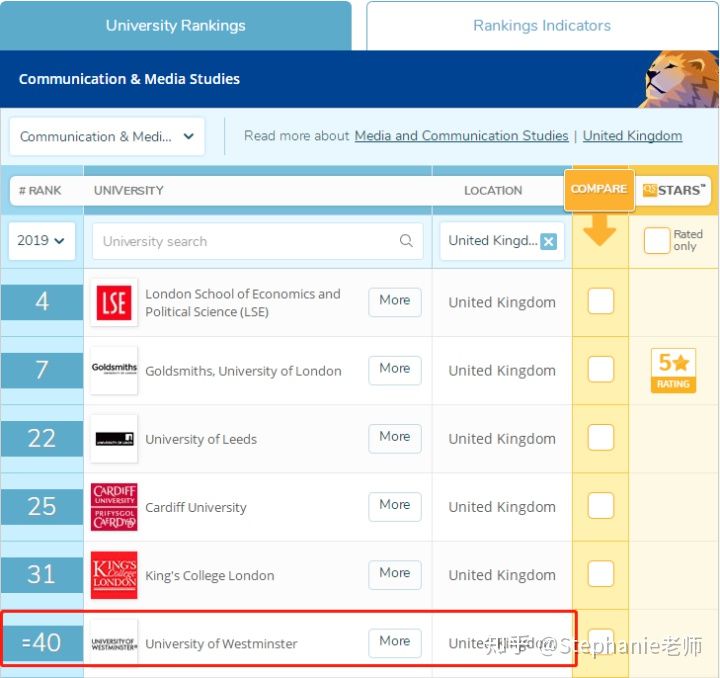720x678 pixels.
Task: Click the University of Leeds logo
Action: tap(114, 439)
